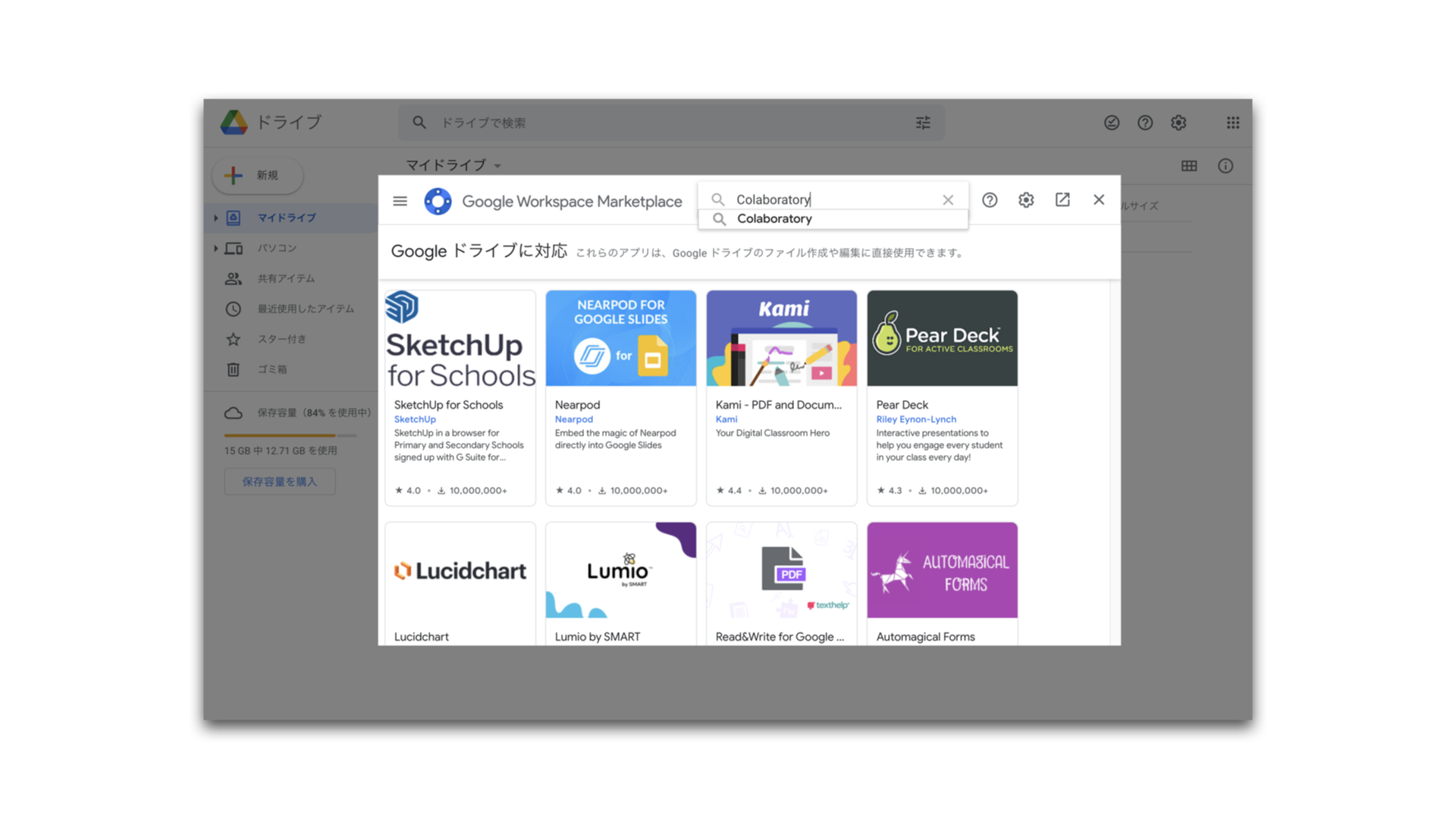Click the SketchUp developer link

[415, 419]
